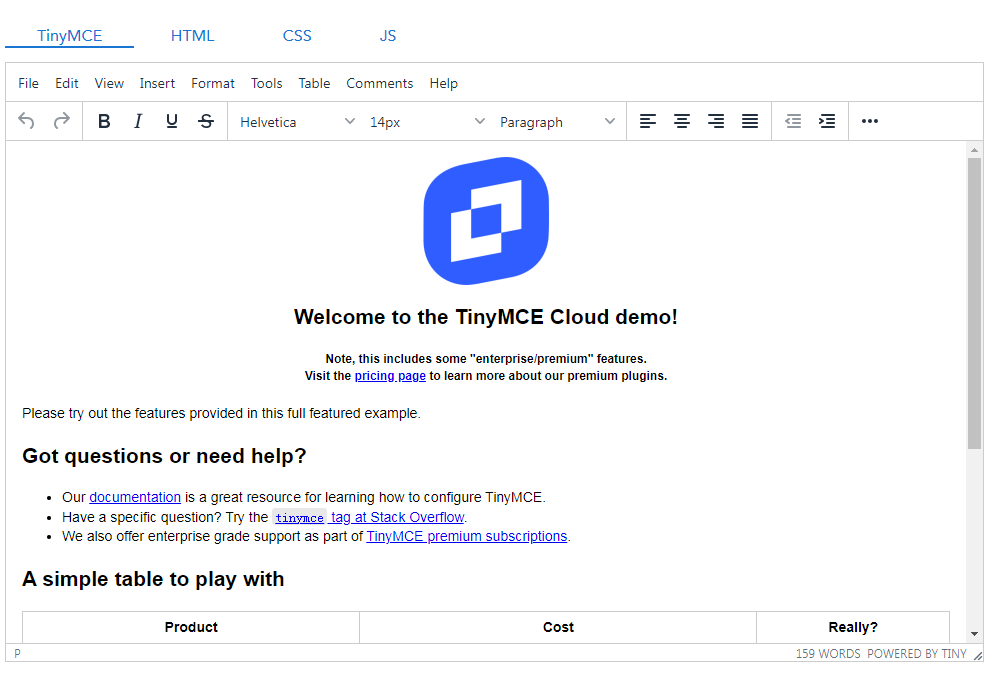Image resolution: width=992 pixels, height=694 pixels.
Task: Click the 159 WORDS counter
Action: point(828,654)
